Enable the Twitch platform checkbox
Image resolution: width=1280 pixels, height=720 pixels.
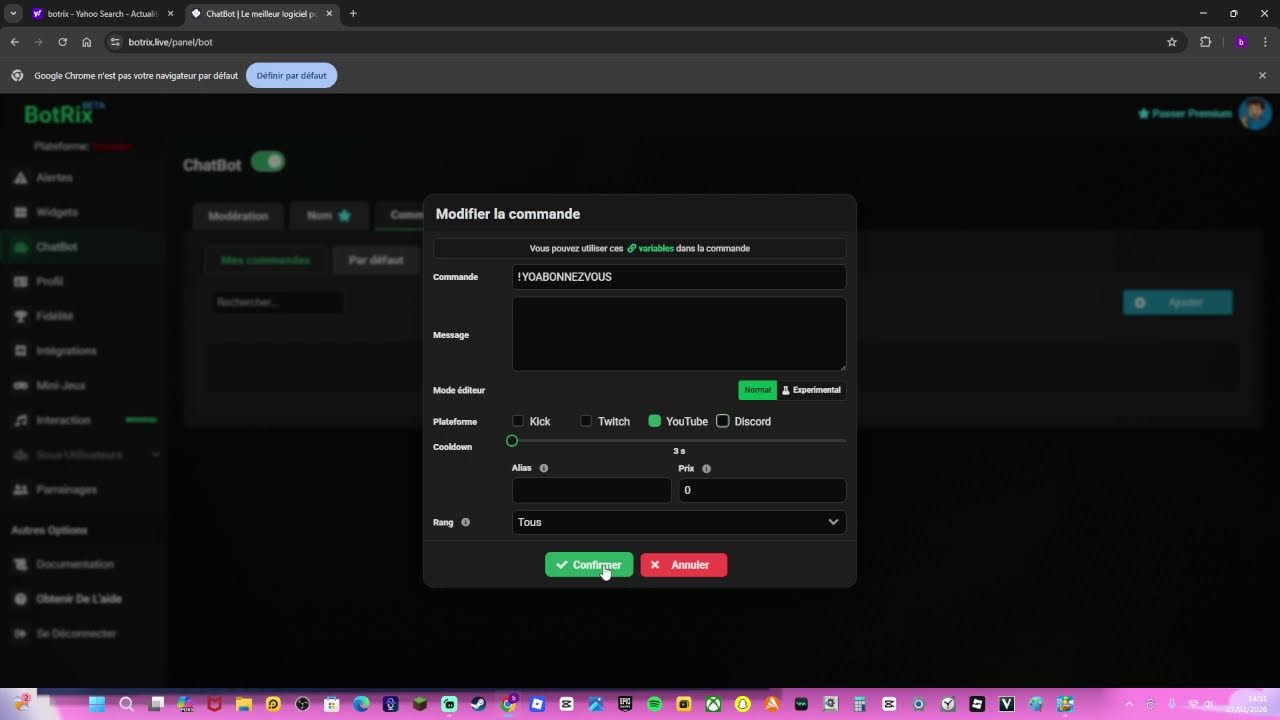(586, 421)
